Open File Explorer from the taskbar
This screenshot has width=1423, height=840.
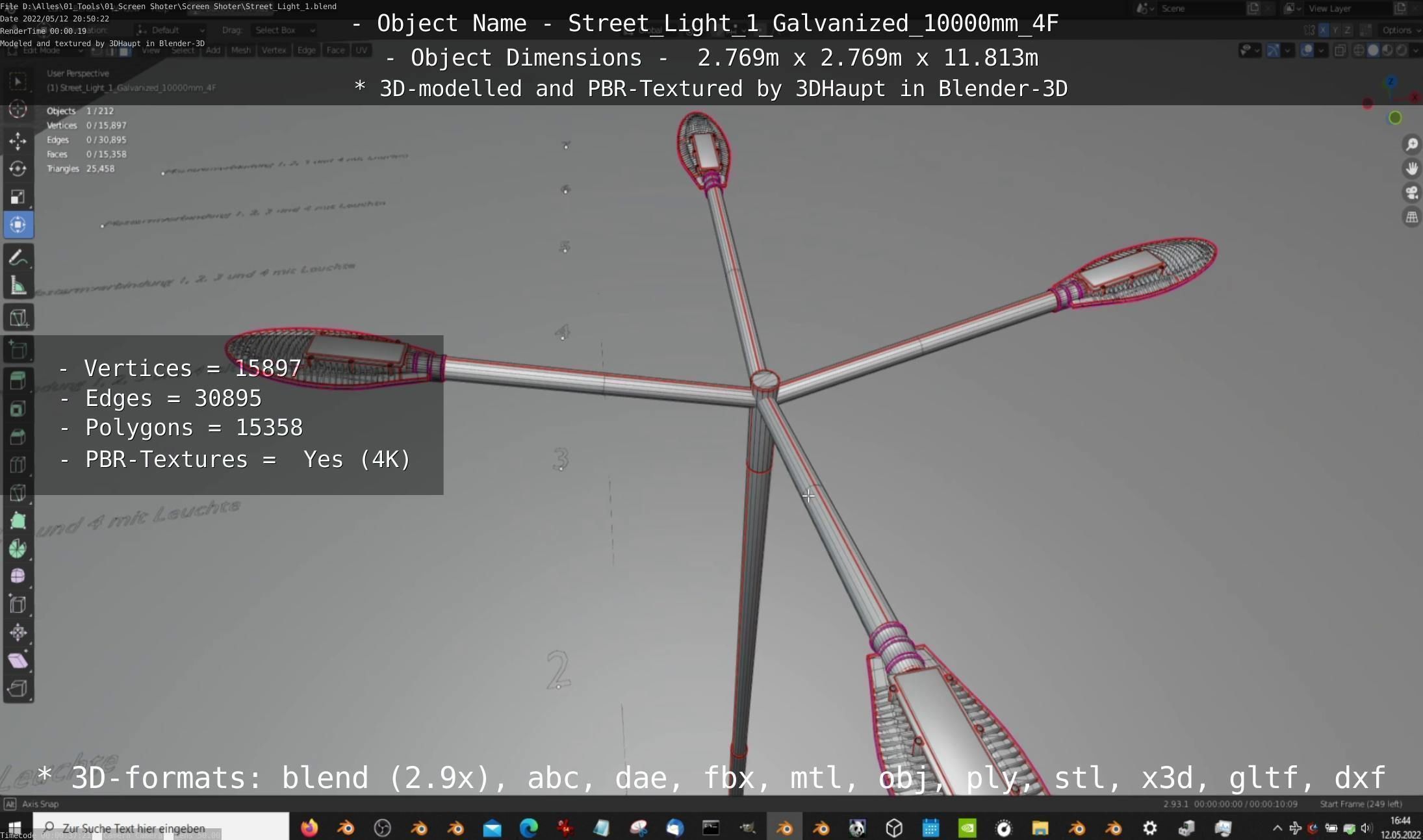(1040, 828)
